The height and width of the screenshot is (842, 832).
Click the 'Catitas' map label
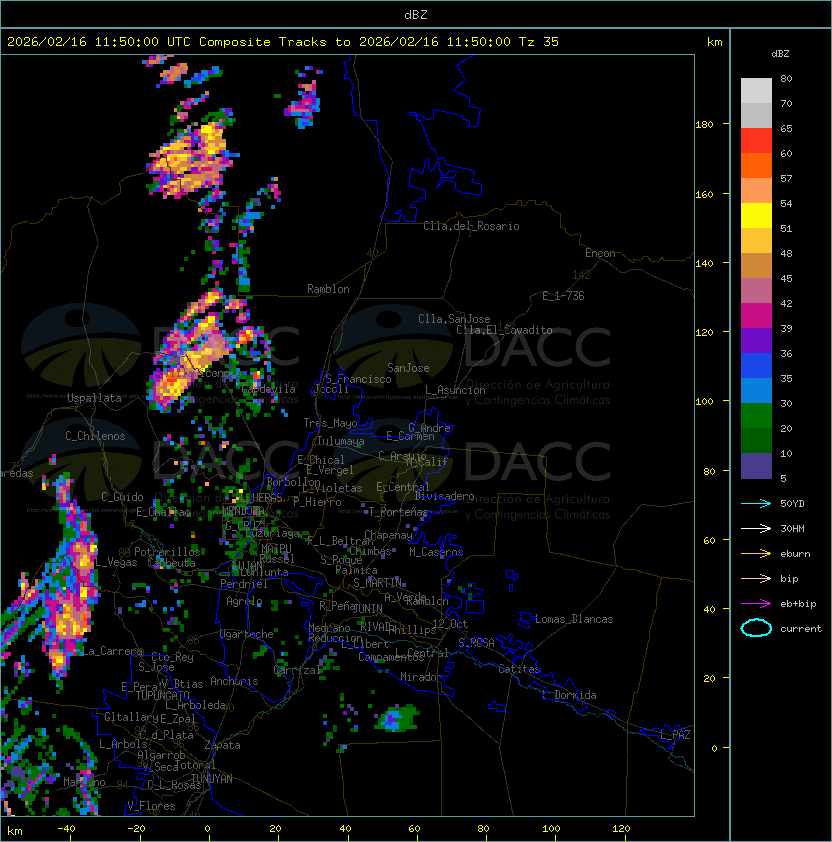519,669
